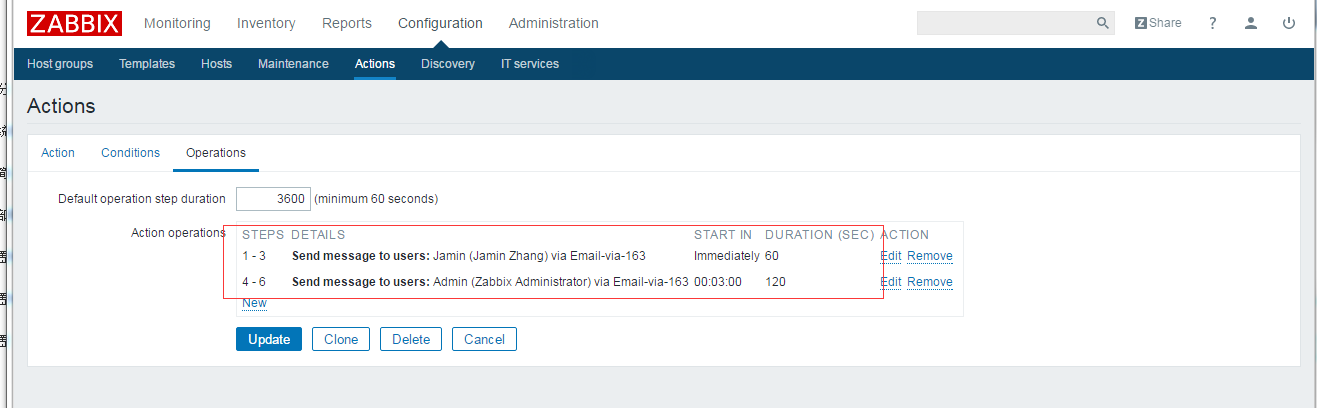Remove the steps 4 - 6 operation
Screen dimensions: 1317x408
(x=930, y=282)
